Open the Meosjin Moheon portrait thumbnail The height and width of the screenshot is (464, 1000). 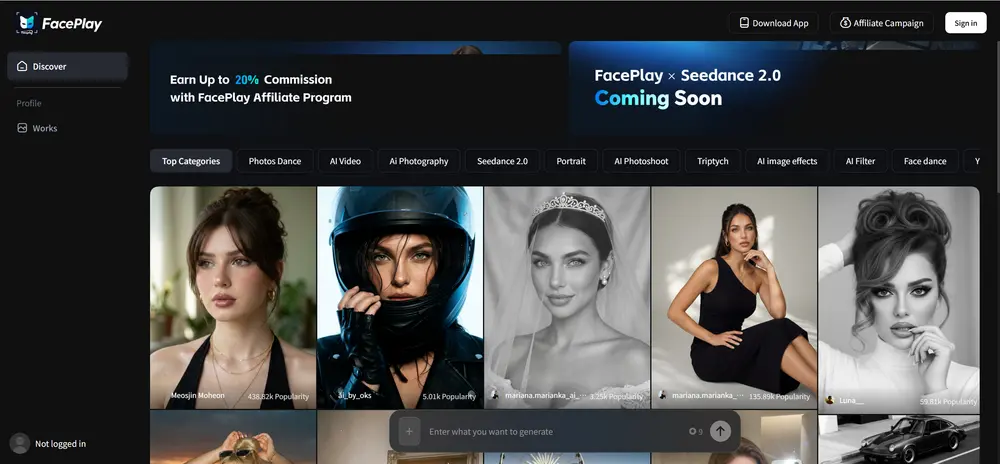pyautogui.click(x=233, y=297)
